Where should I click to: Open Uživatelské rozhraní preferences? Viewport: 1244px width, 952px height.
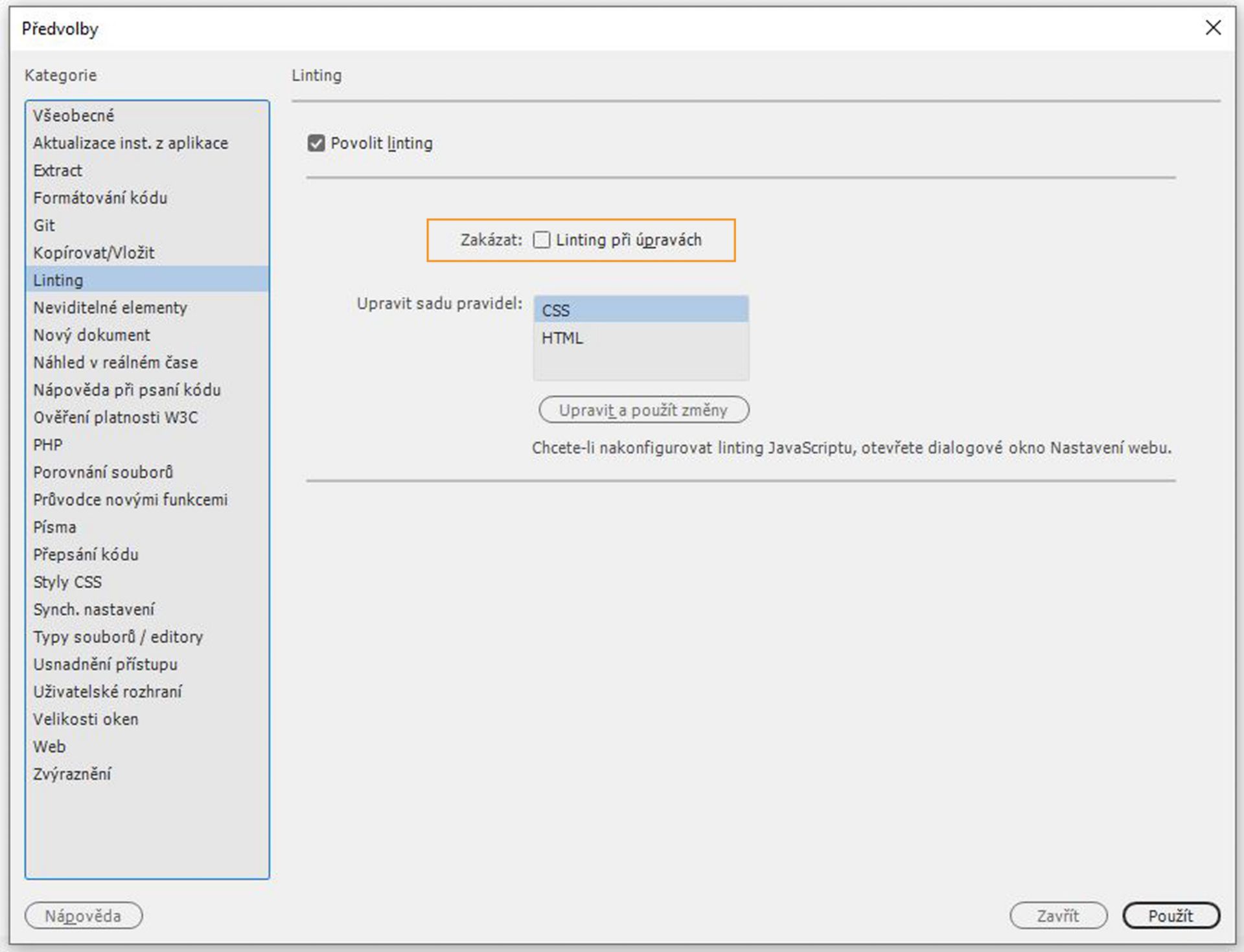click(x=108, y=692)
